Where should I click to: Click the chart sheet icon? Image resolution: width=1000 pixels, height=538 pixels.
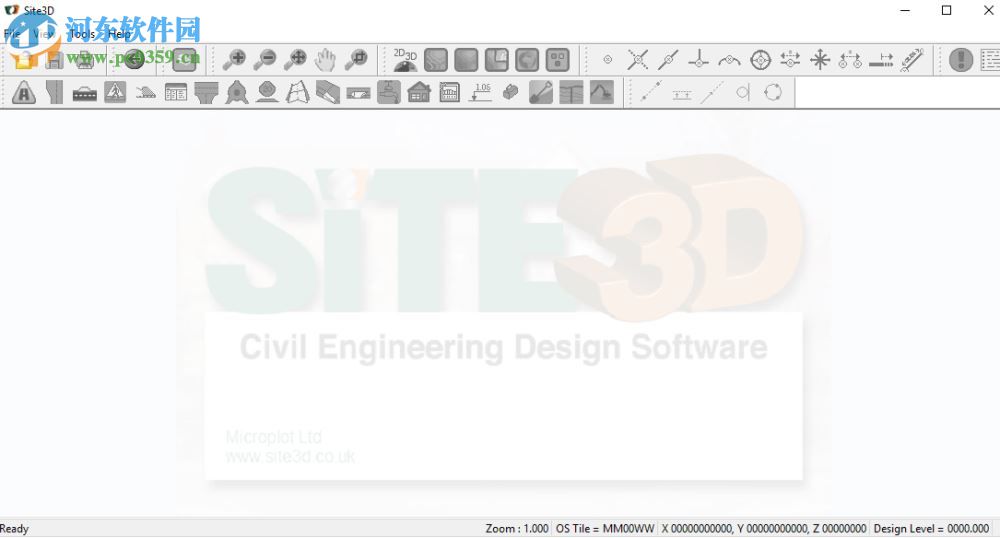[450, 92]
